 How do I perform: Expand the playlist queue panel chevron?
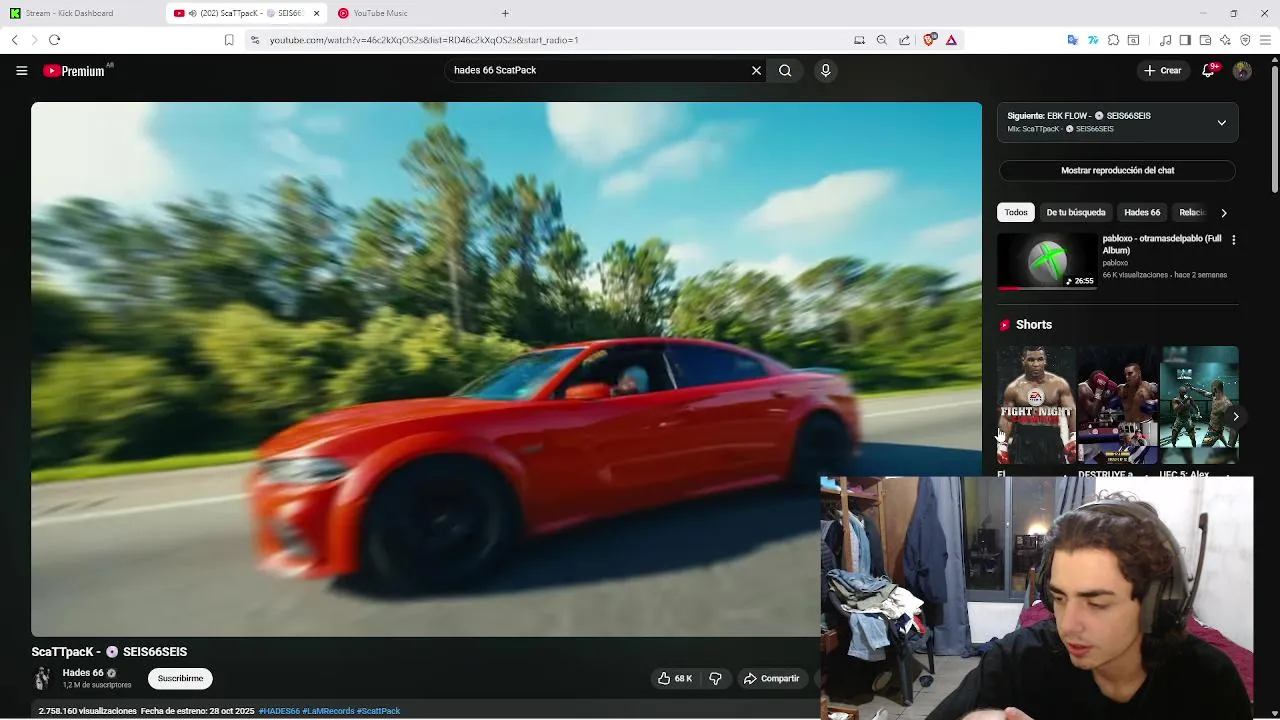click(1221, 122)
